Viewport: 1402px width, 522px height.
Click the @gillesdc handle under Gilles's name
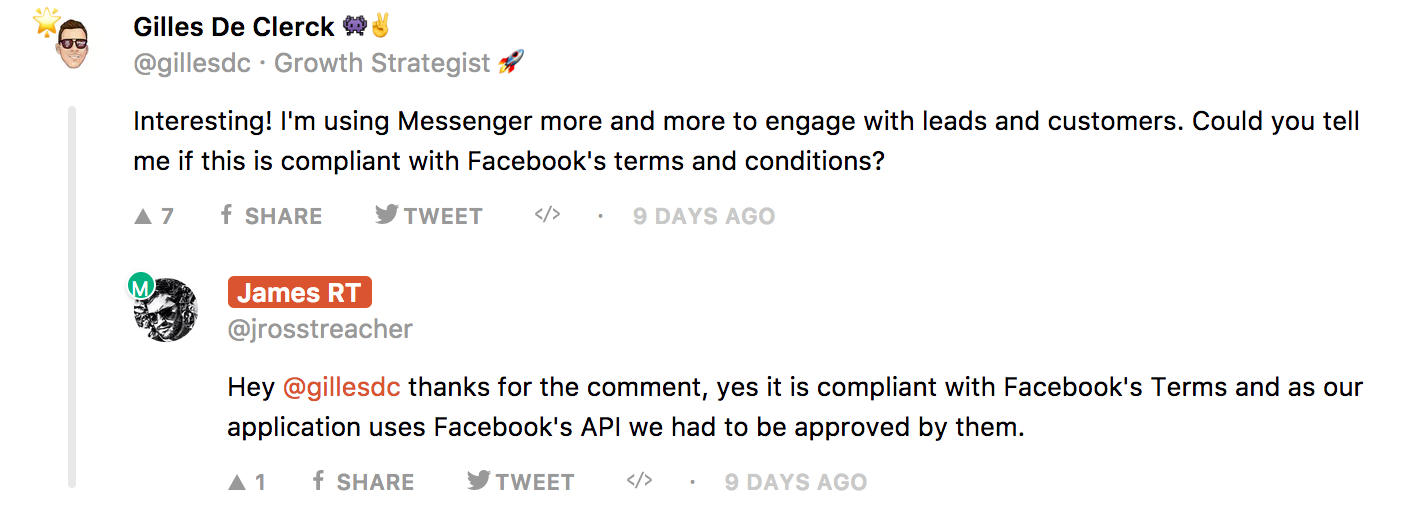point(193,63)
